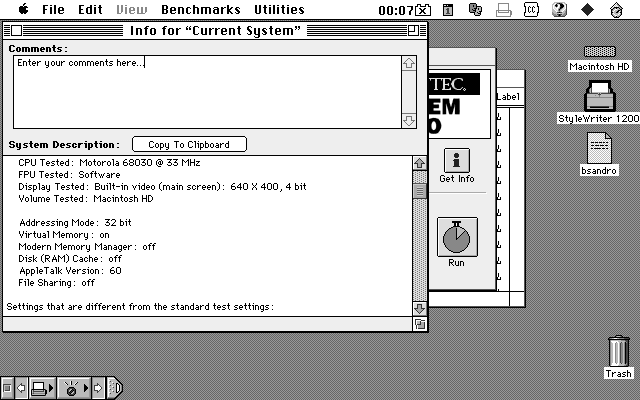Screen dimensions: 640x400
Task: Collapse the Control Strip with end tab
Action: 115,387
